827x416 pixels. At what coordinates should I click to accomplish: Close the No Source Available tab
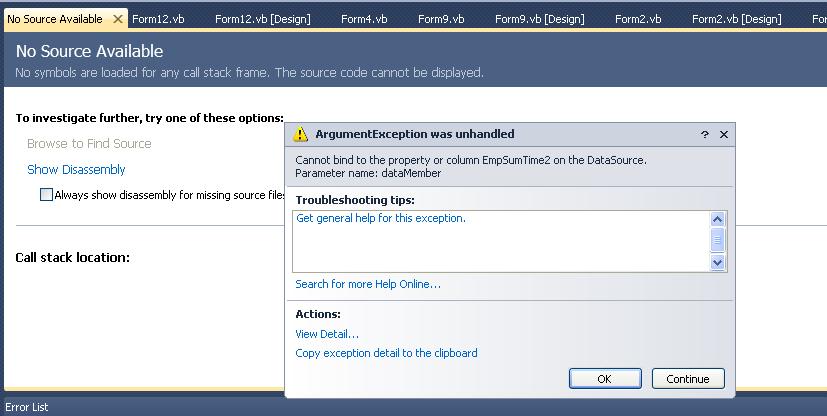[x=118, y=19]
